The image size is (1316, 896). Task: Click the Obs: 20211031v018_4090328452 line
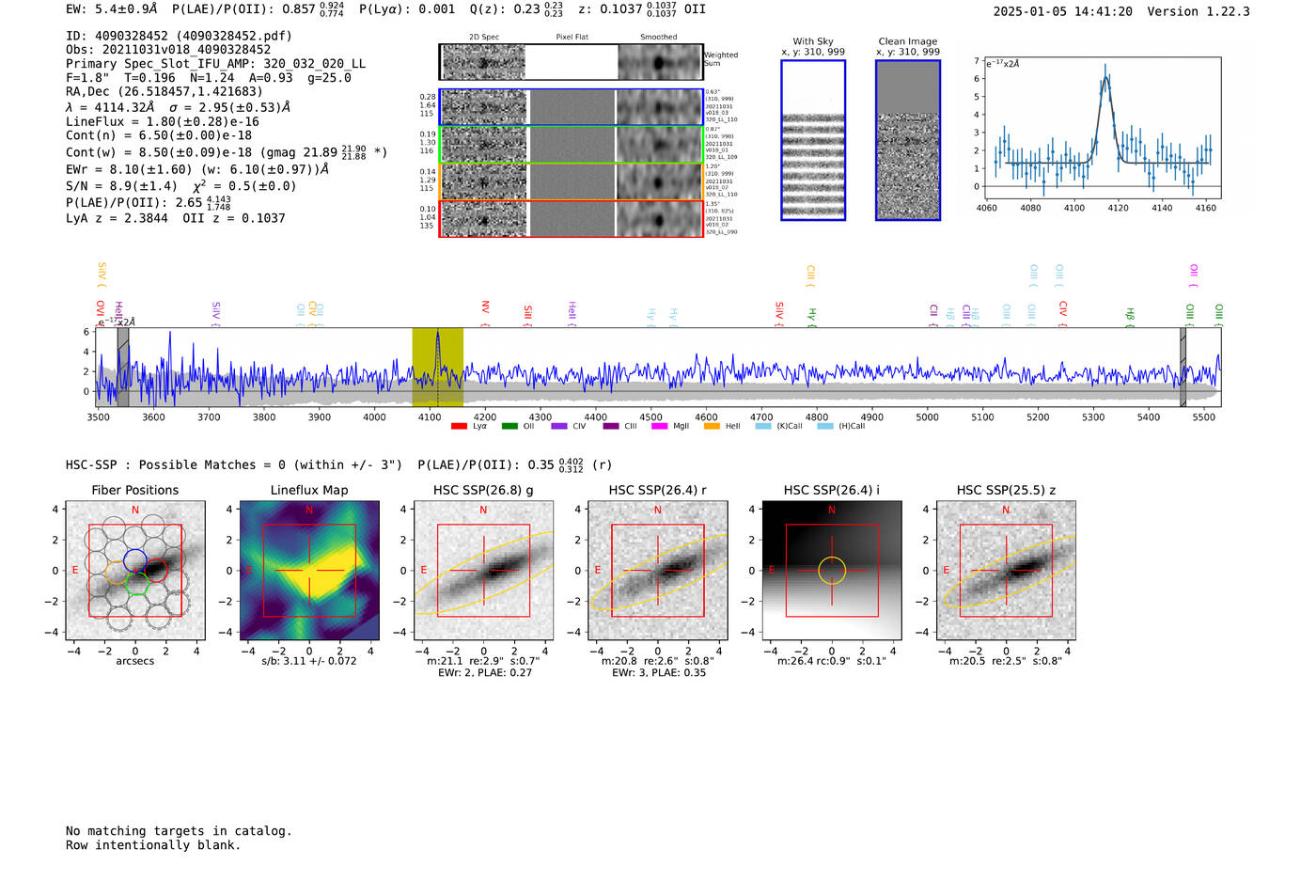pyautogui.click(x=168, y=50)
